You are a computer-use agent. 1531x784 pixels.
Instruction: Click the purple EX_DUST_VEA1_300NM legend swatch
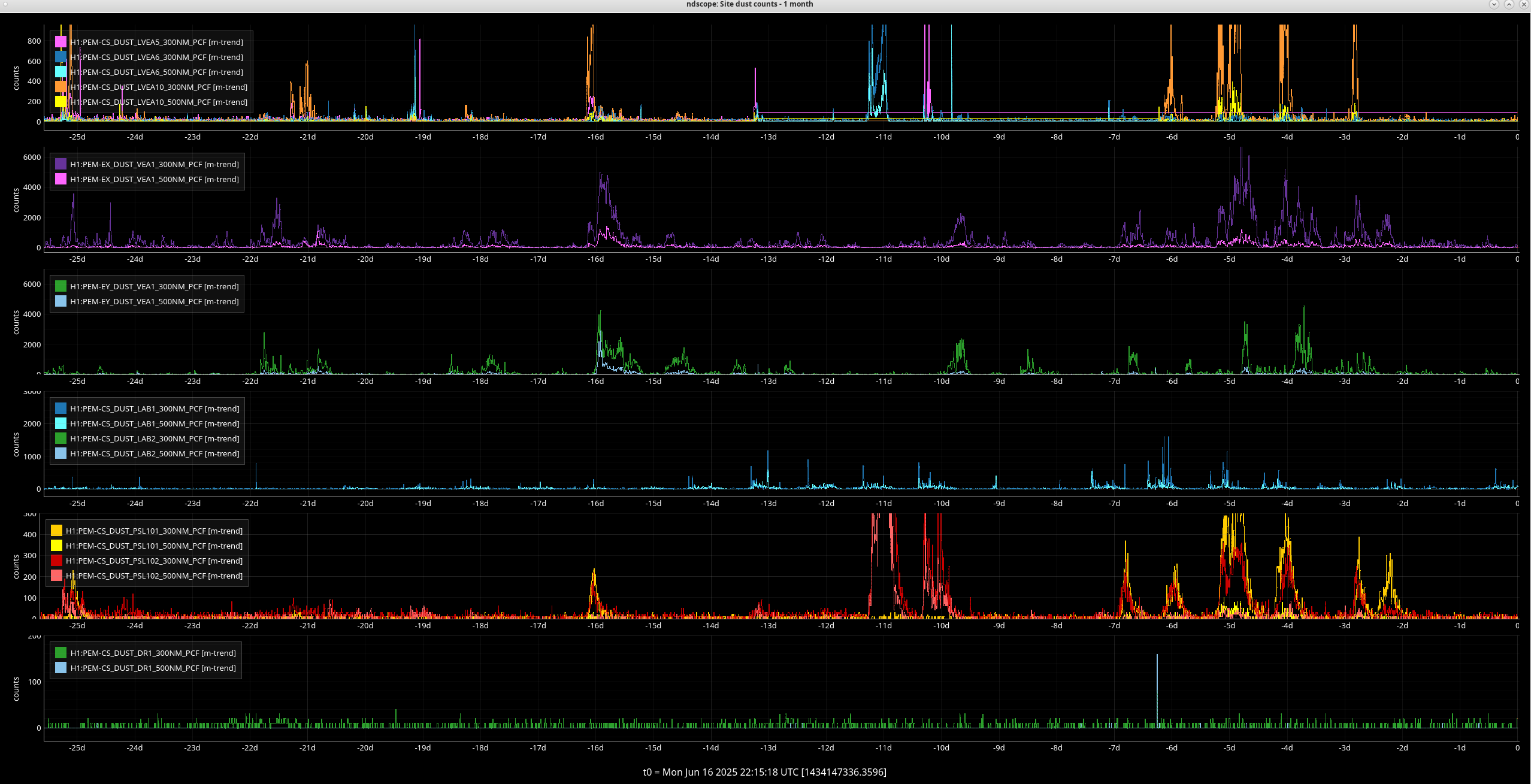click(61, 164)
